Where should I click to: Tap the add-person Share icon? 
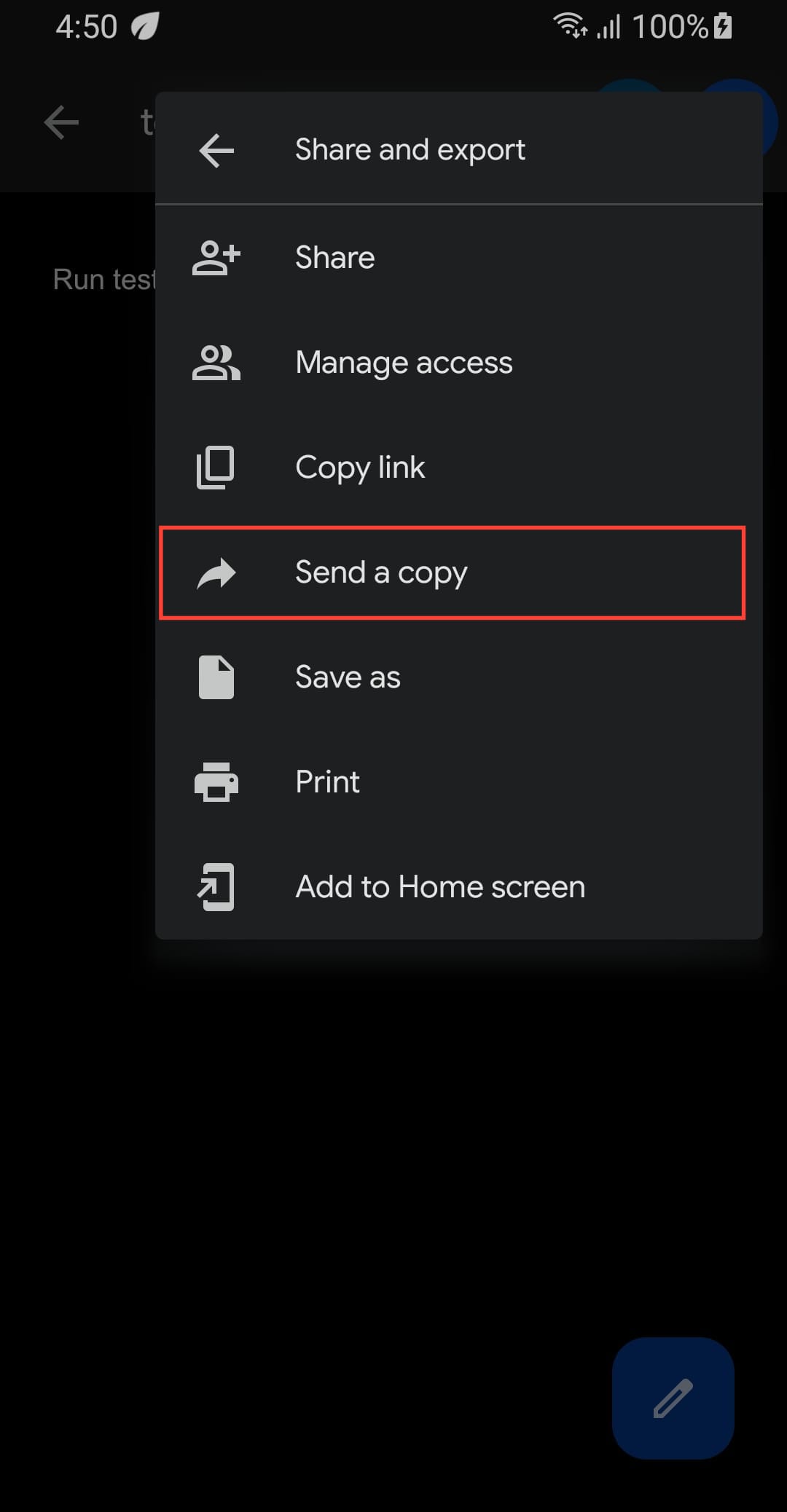216,258
